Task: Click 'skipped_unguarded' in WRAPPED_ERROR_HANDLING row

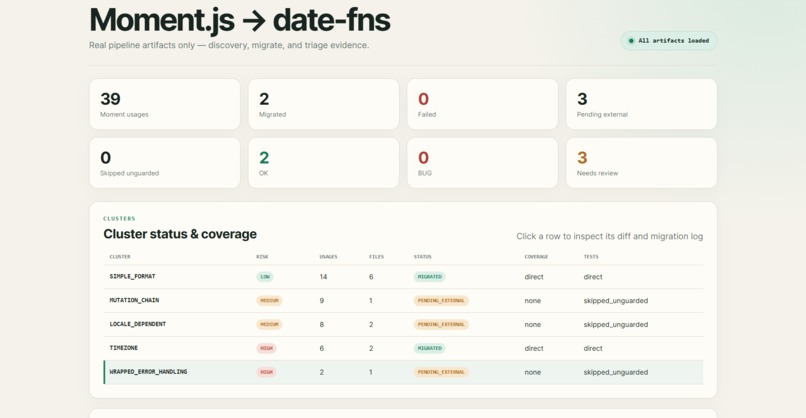Action: 616,372
